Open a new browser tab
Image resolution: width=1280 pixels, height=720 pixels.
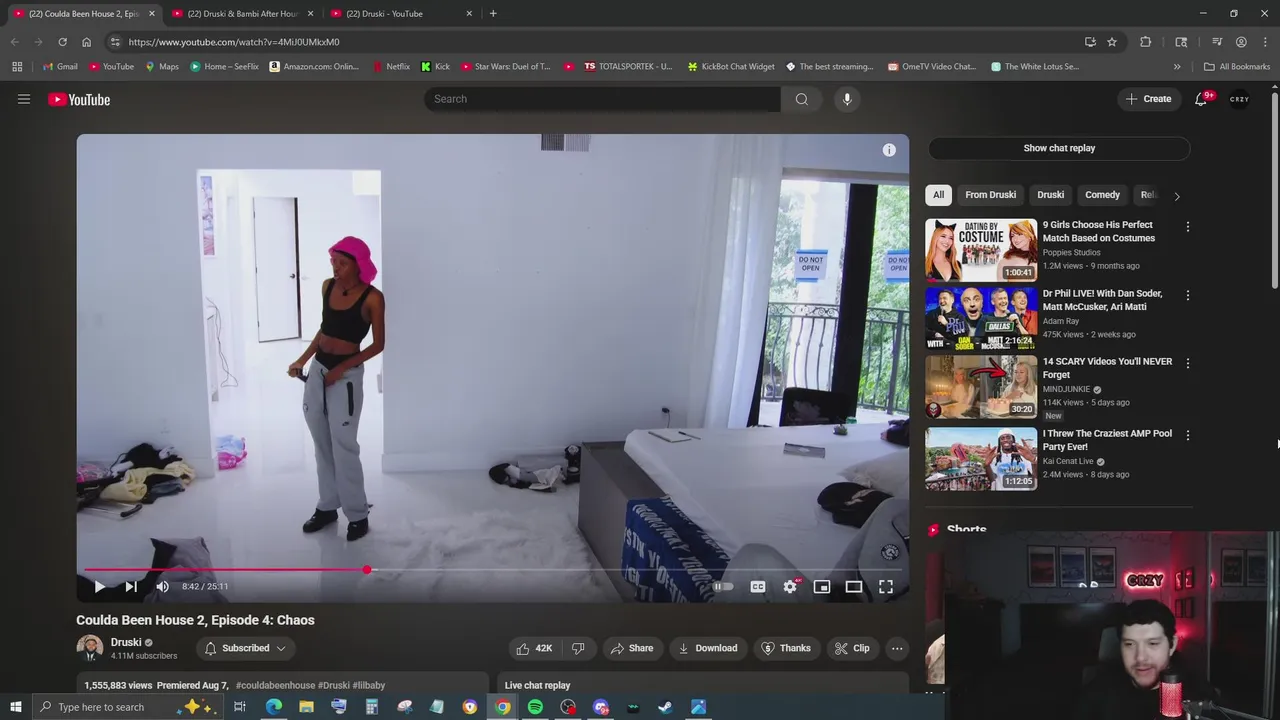[x=493, y=14]
